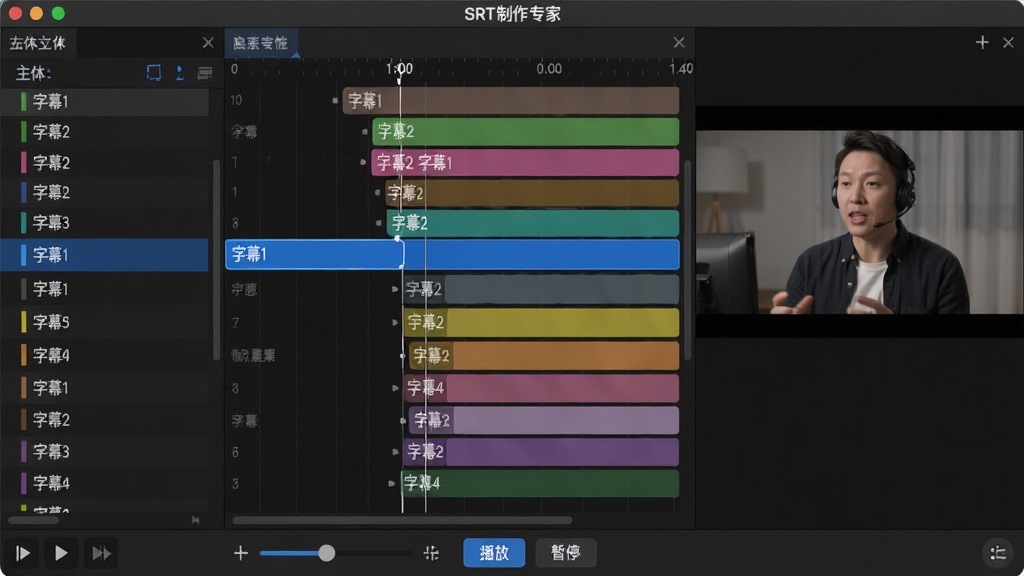Expand the pink 字幕4 timeline track
This screenshot has height=576, width=1024.
coord(394,388)
